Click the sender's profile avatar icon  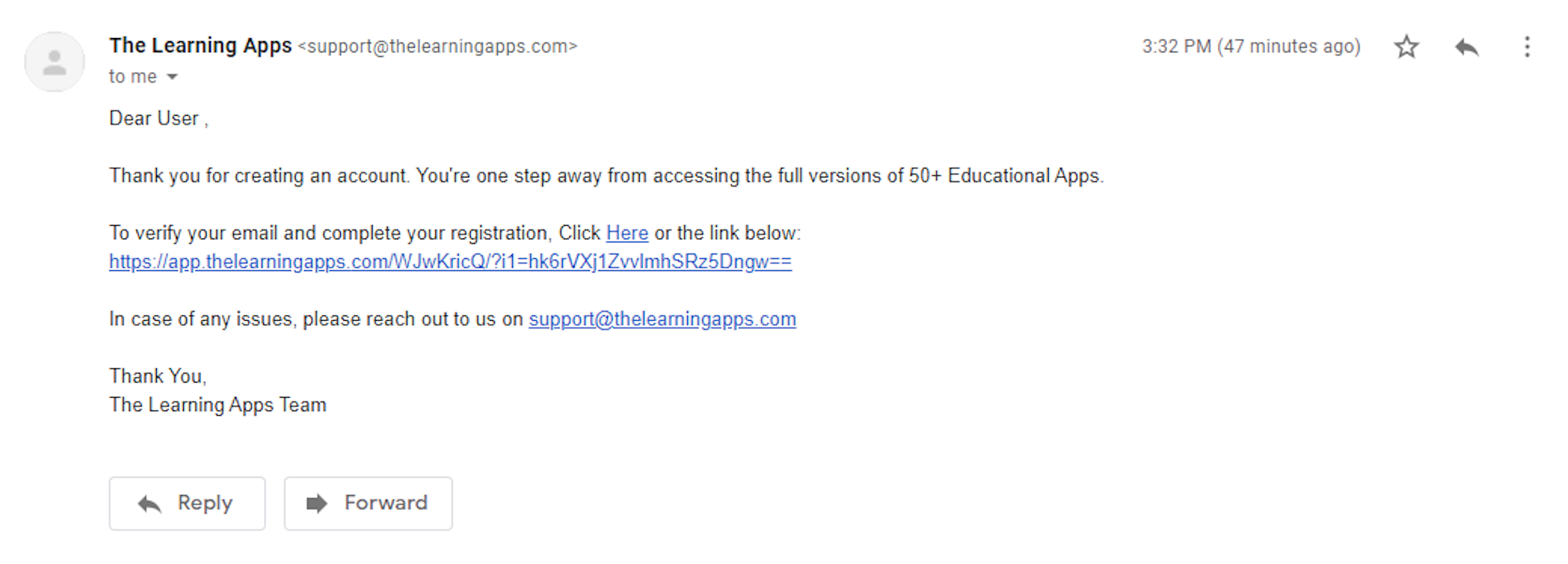[54, 62]
